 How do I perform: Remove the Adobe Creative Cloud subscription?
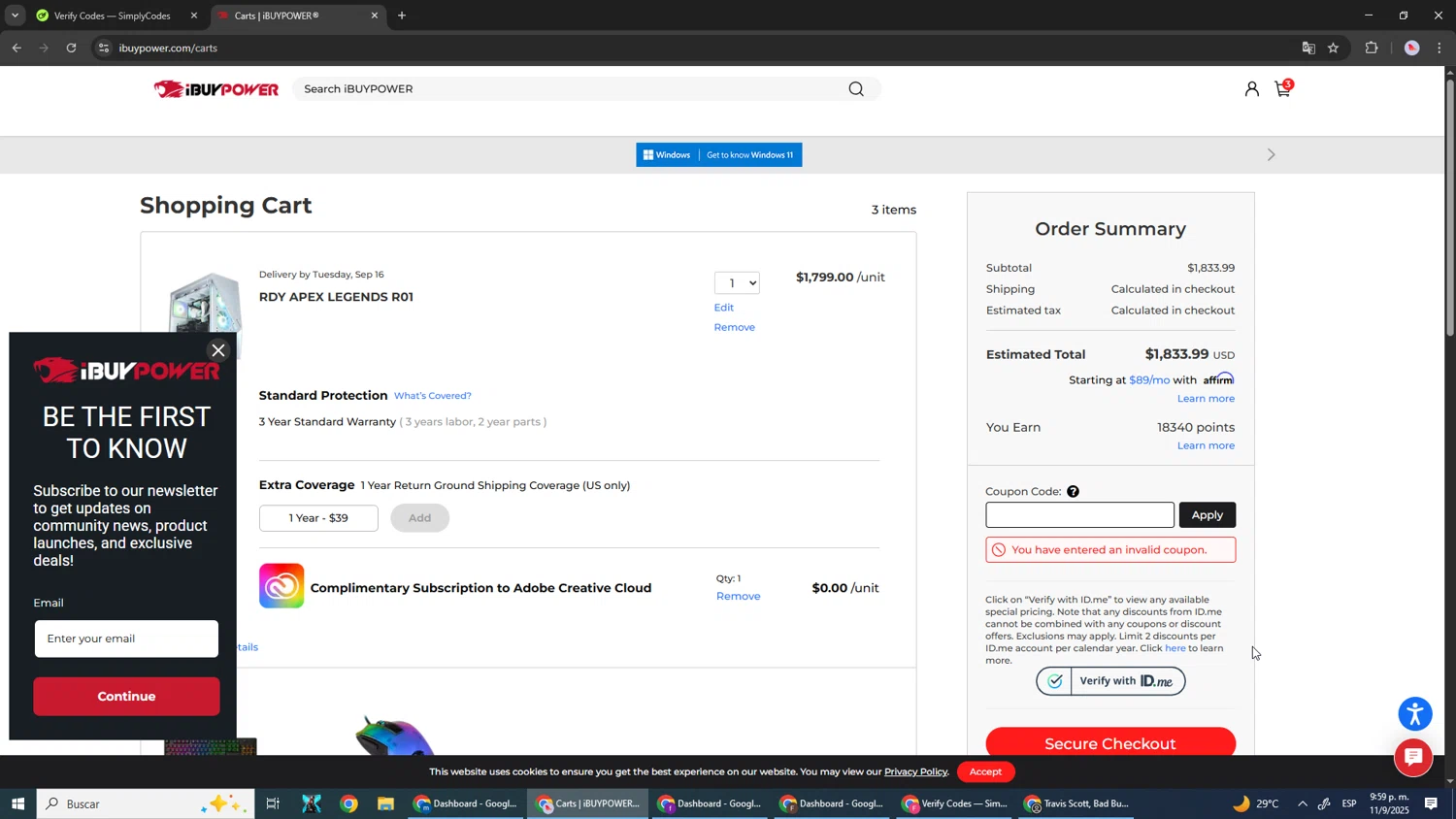(x=739, y=596)
